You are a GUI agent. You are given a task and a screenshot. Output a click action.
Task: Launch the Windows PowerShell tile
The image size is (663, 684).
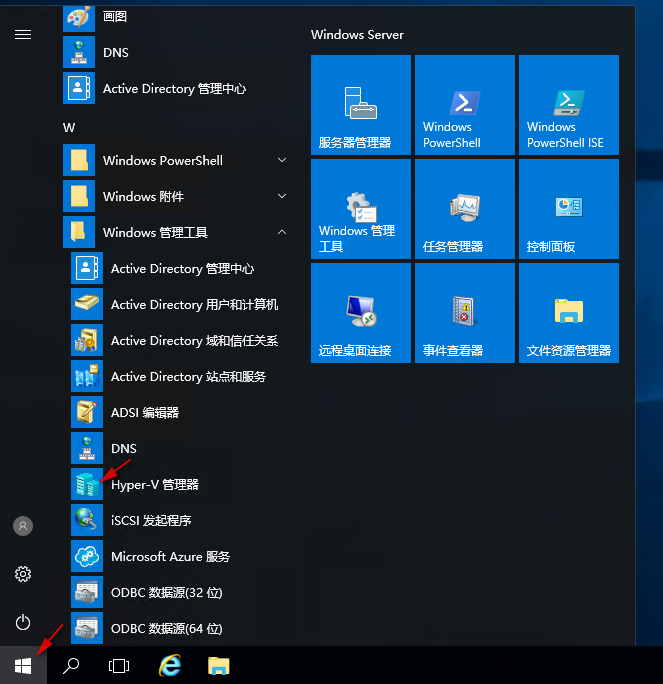pyautogui.click(x=465, y=105)
